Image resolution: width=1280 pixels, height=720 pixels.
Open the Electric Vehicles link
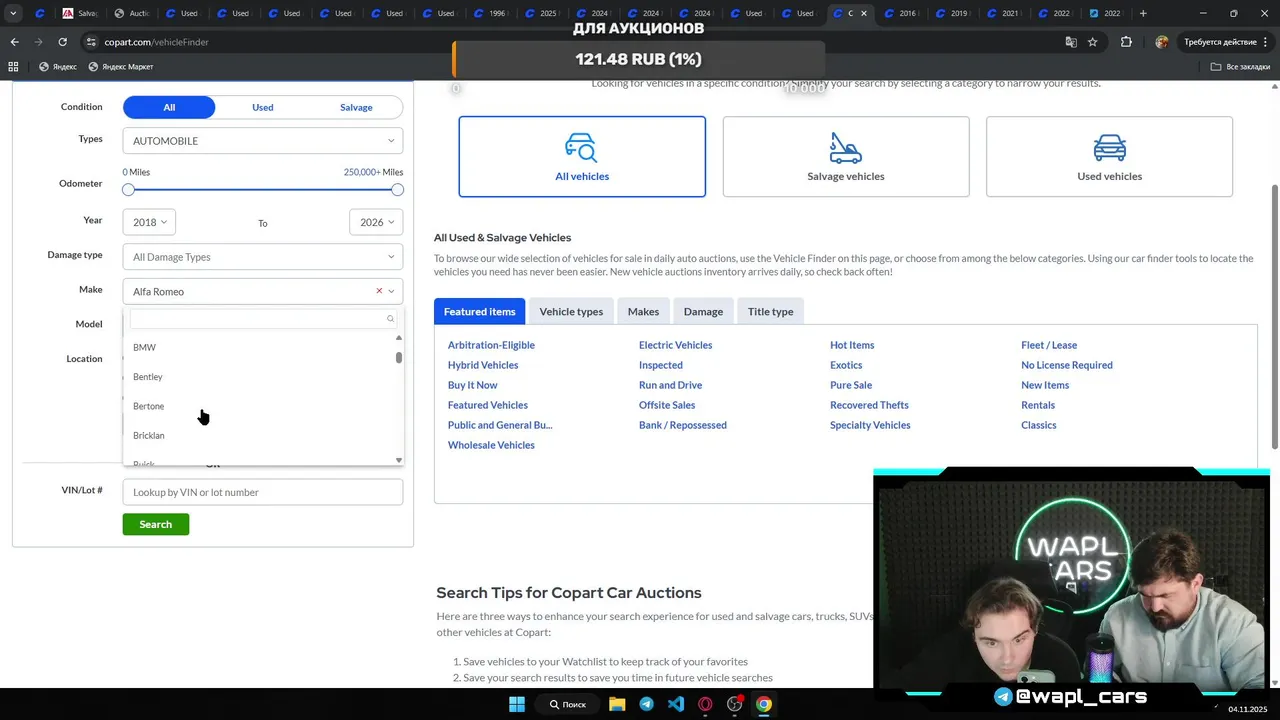[675, 345]
